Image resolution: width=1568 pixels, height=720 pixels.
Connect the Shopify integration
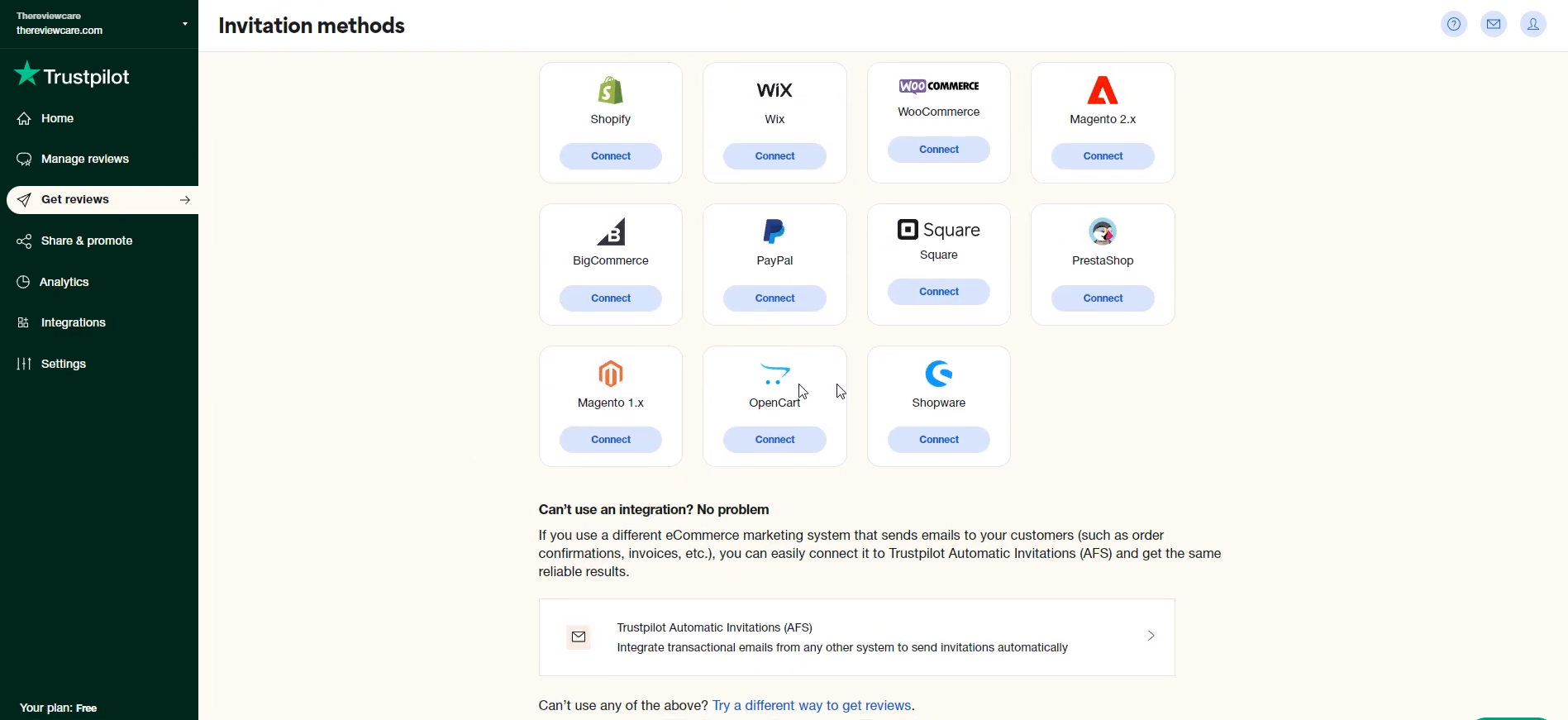pyautogui.click(x=611, y=156)
